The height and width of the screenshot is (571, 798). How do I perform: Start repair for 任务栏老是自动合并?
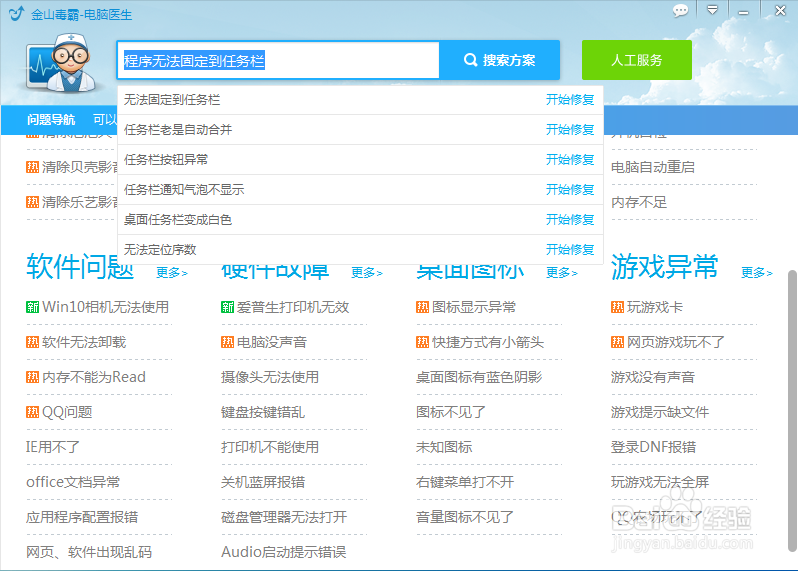click(570, 130)
